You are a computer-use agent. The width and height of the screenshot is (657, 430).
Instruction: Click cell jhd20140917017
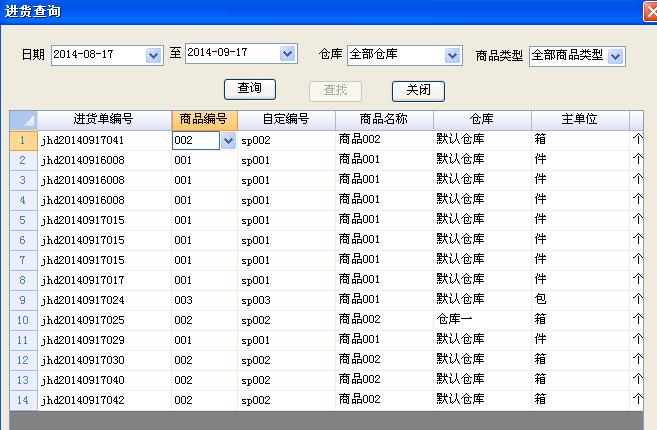(x=104, y=280)
